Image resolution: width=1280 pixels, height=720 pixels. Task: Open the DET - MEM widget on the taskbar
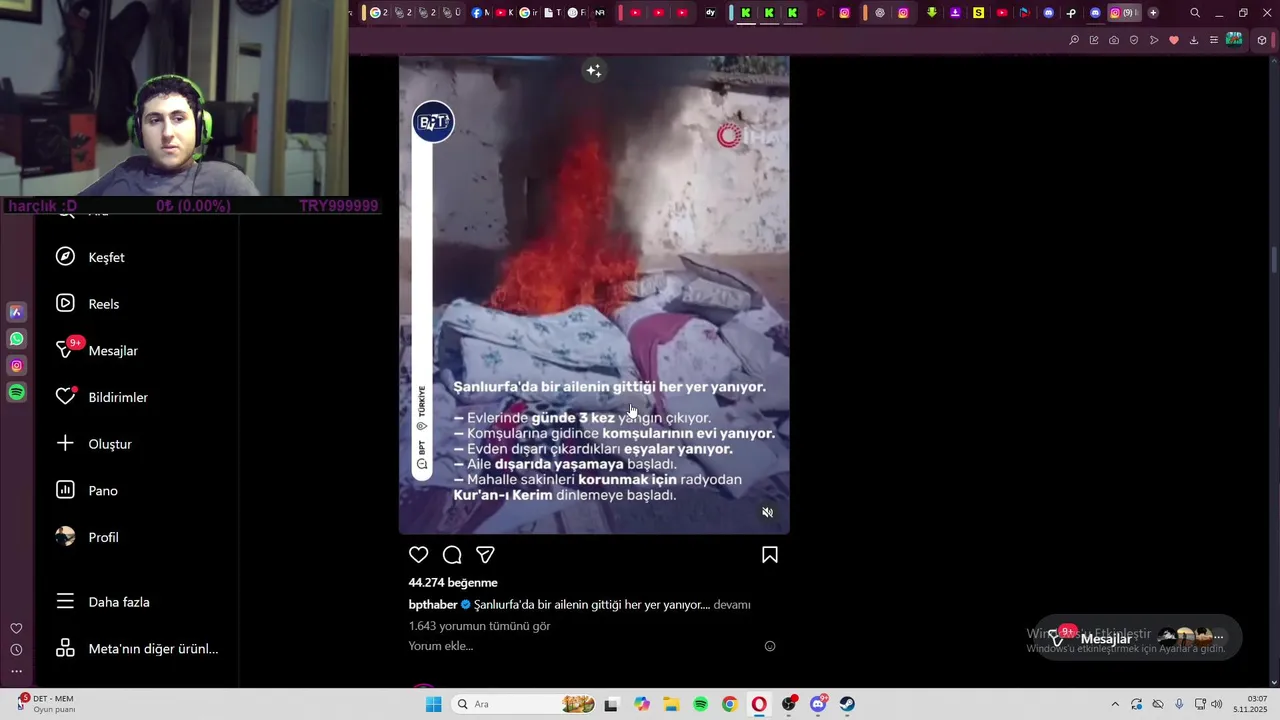click(48, 704)
